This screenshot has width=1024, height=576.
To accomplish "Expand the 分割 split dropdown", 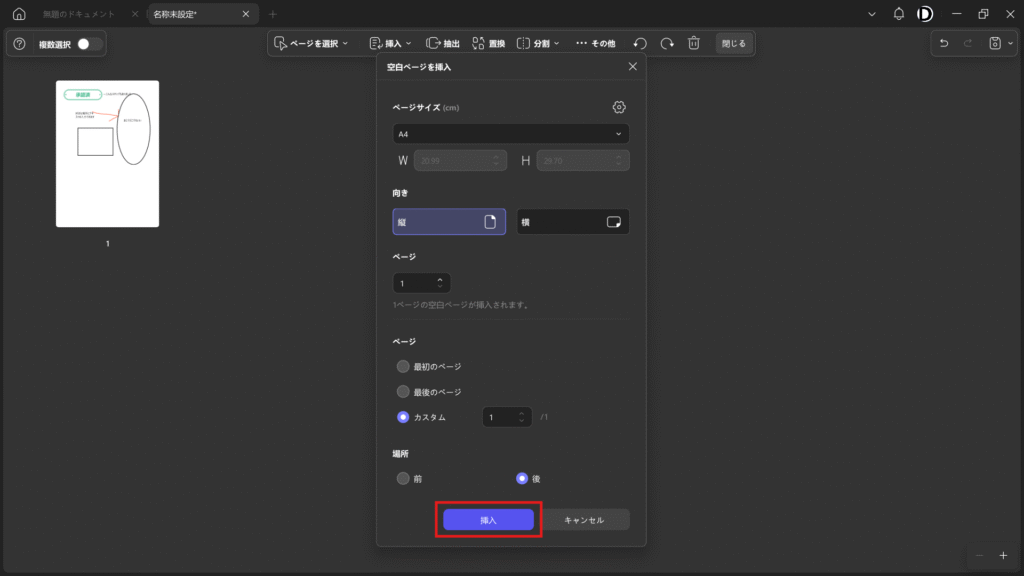I will pos(538,44).
